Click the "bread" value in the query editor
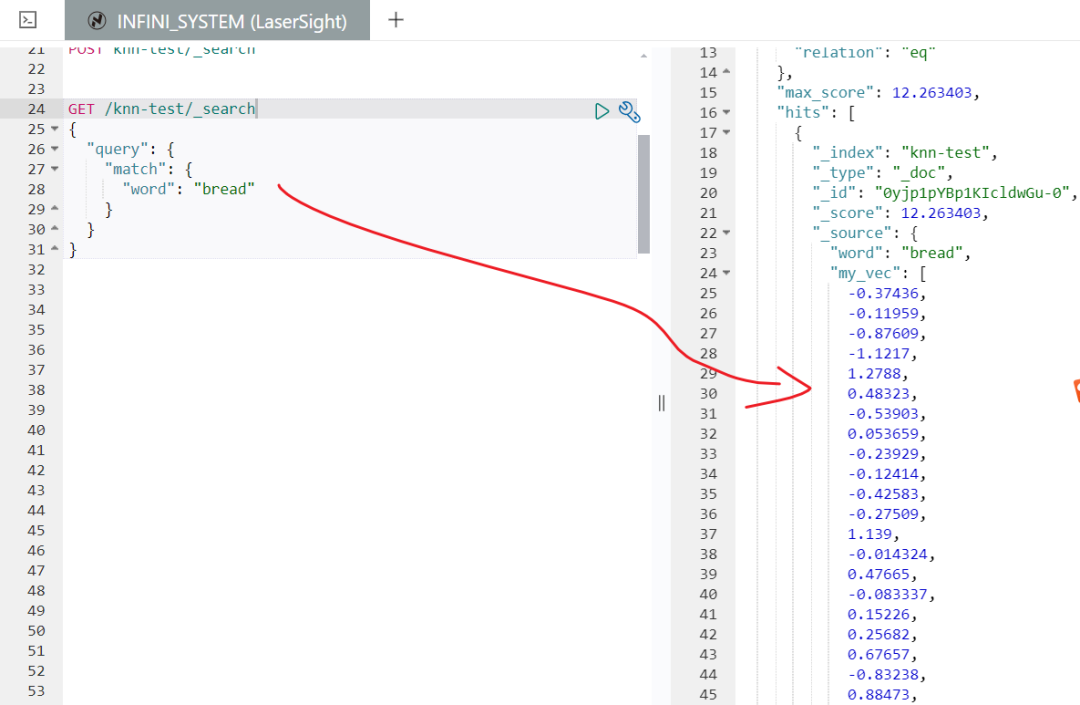The width and height of the screenshot is (1080, 705). pos(225,189)
